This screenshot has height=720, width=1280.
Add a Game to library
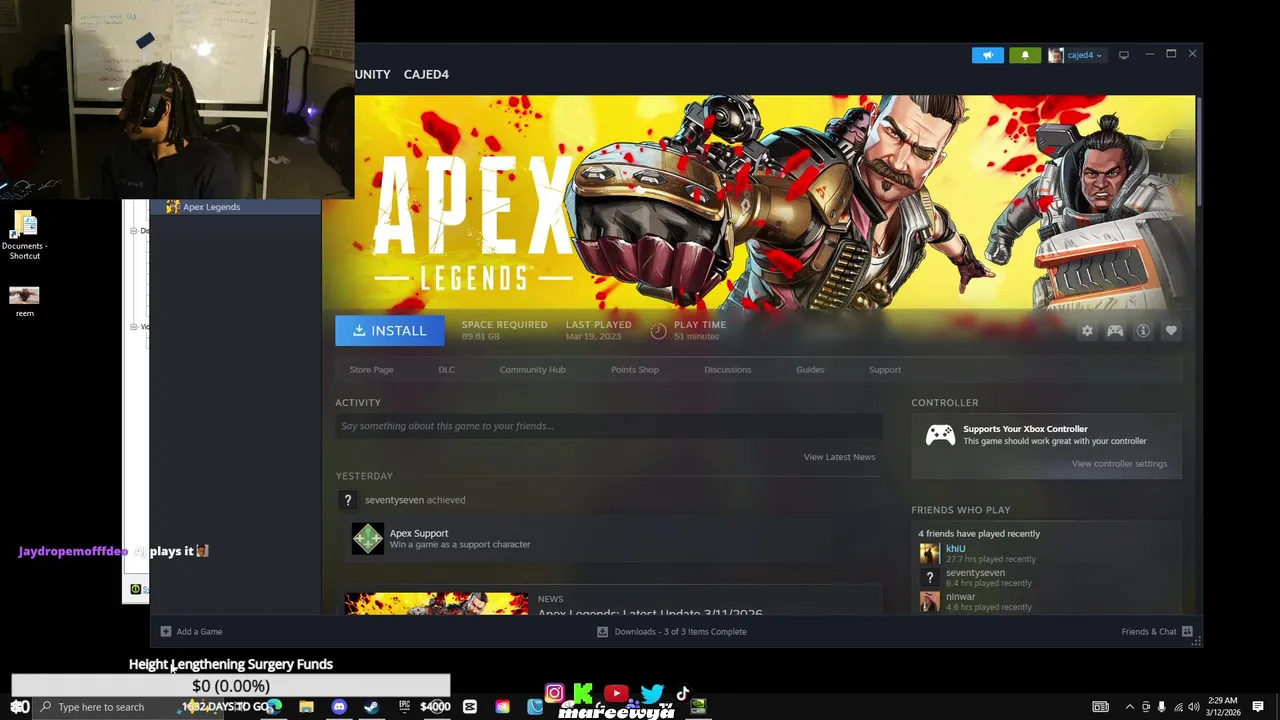(192, 632)
